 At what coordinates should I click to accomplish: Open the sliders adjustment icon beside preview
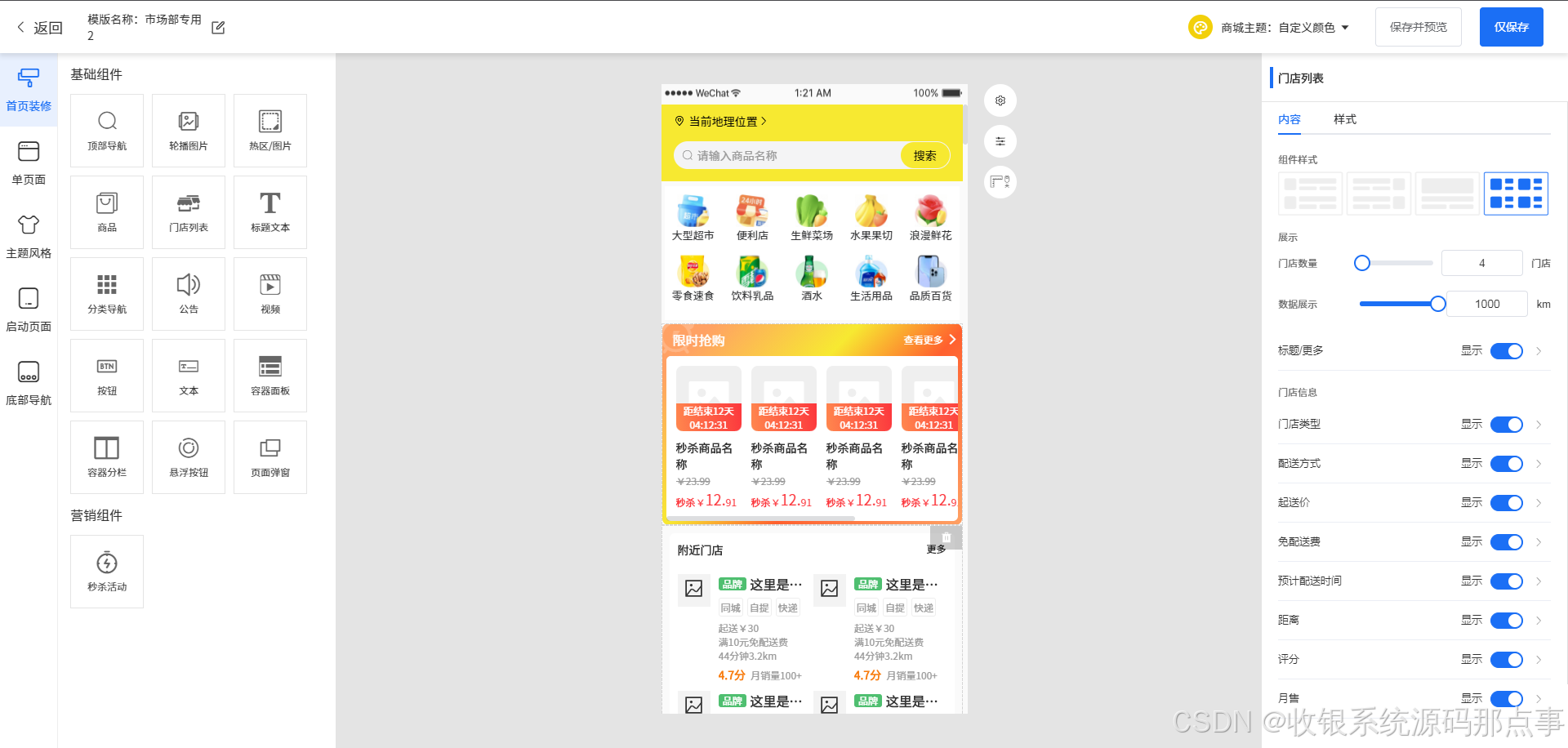pyautogui.click(x=1000, y=141)
